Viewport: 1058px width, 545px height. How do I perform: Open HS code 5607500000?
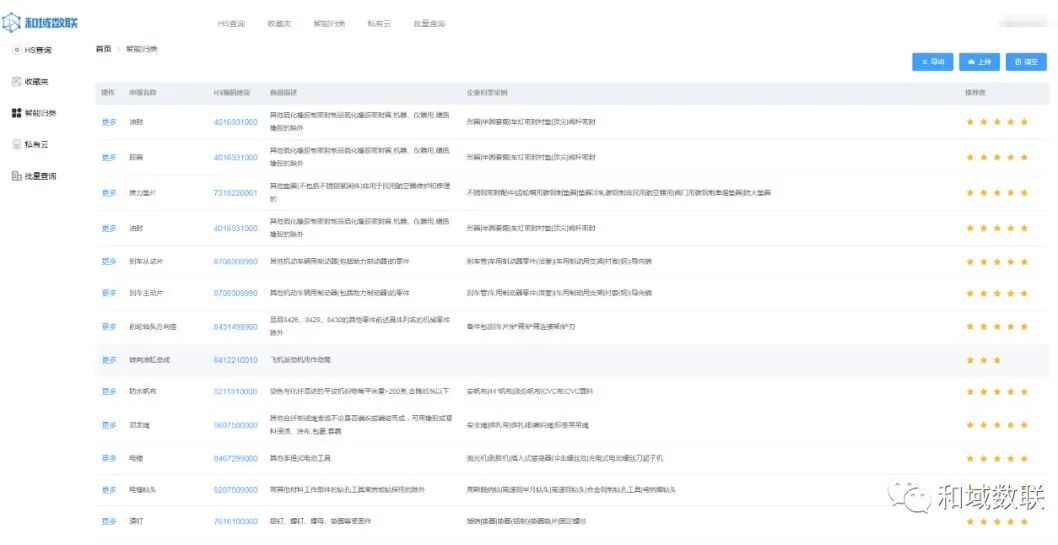235,425
